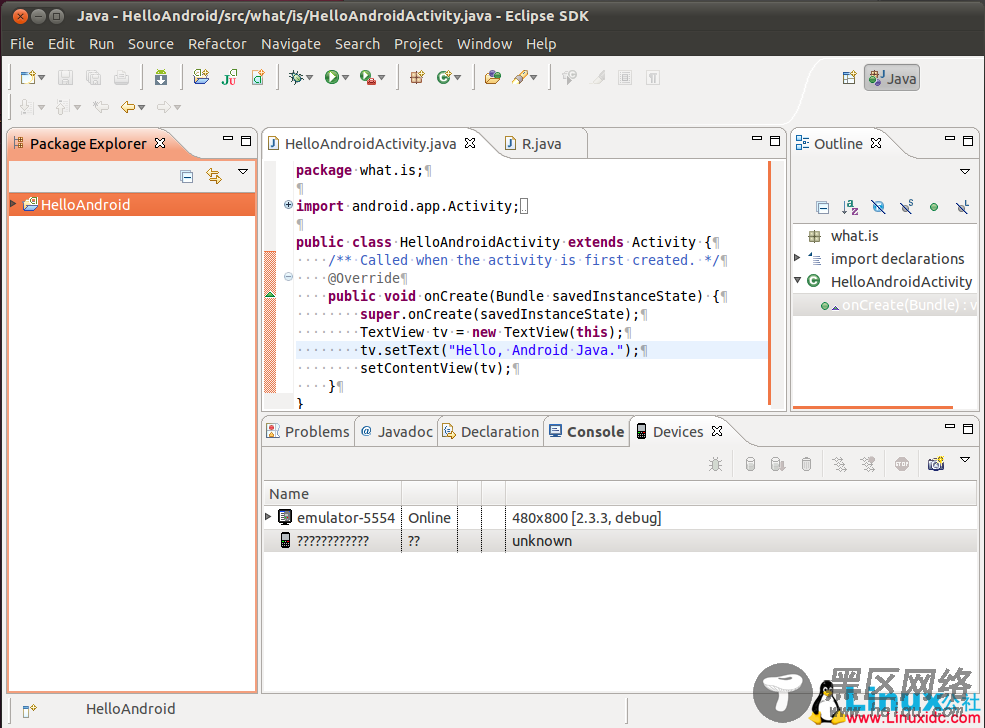Screen dimensions: 985x728
Task: Click the Open Perspective icon
Action: [849, 78]
